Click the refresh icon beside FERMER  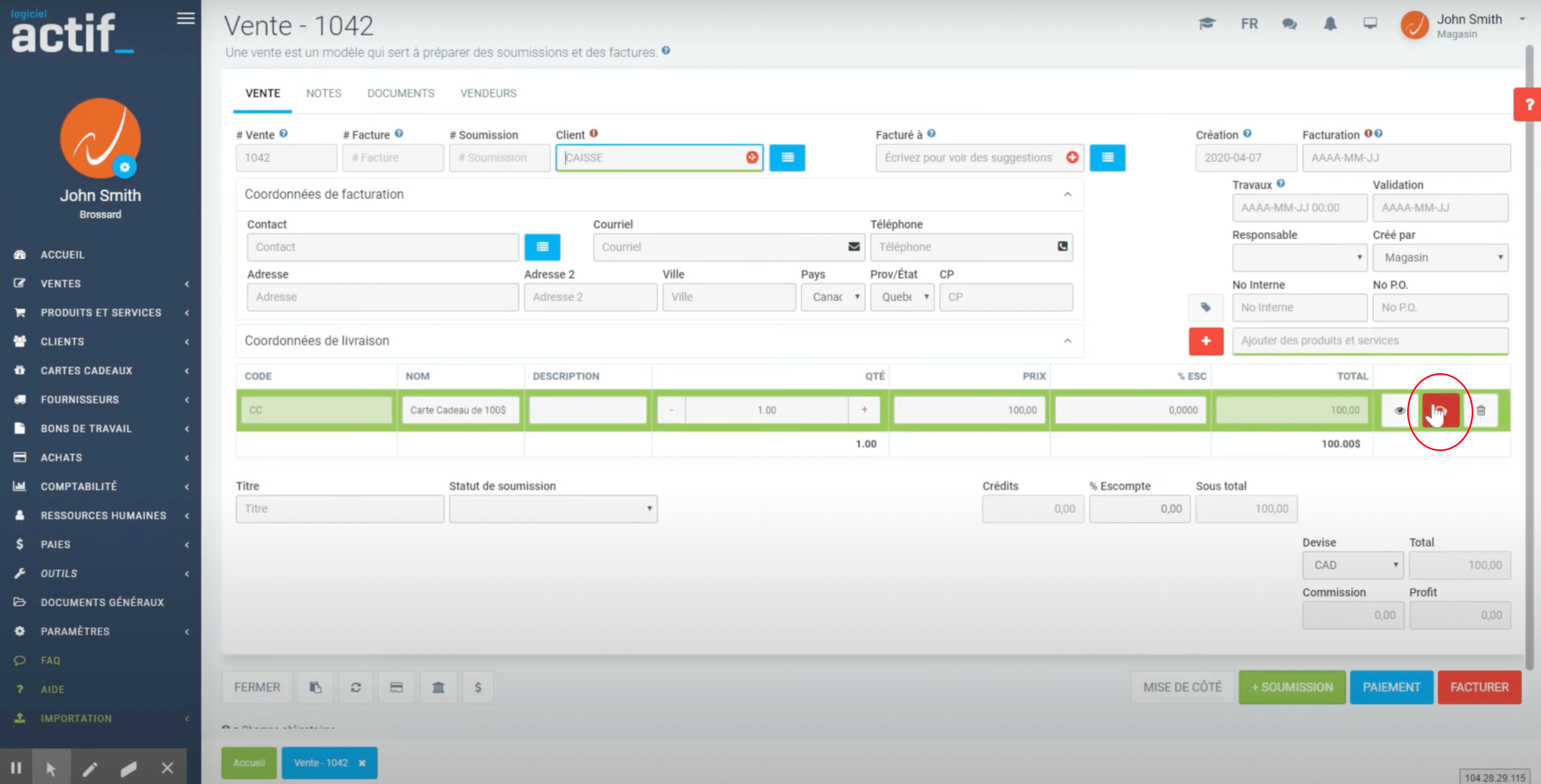[x=355, y=687]
